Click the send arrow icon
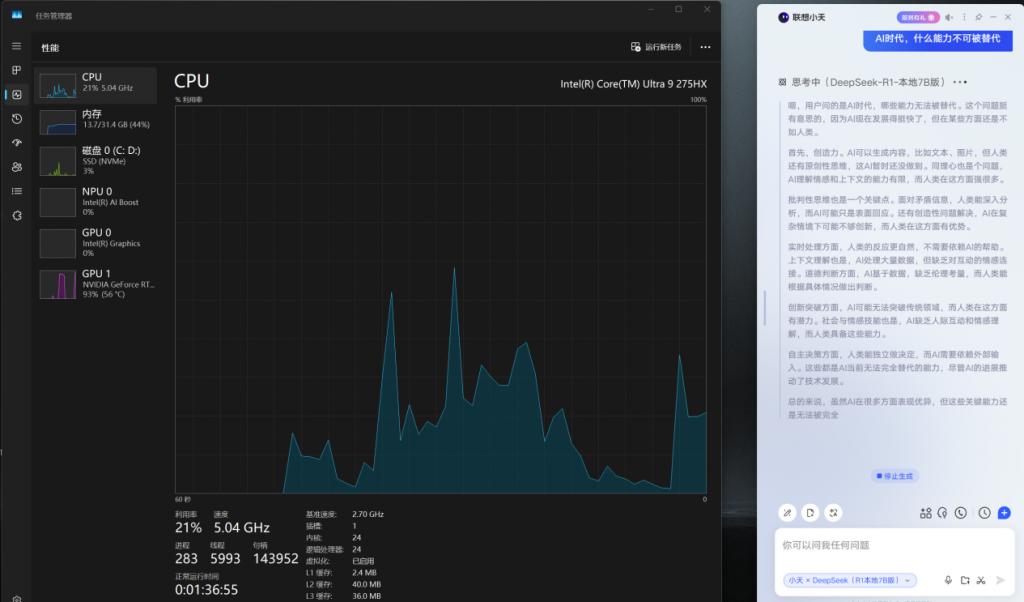The image size is (1024, 602). pos(1000,580)
